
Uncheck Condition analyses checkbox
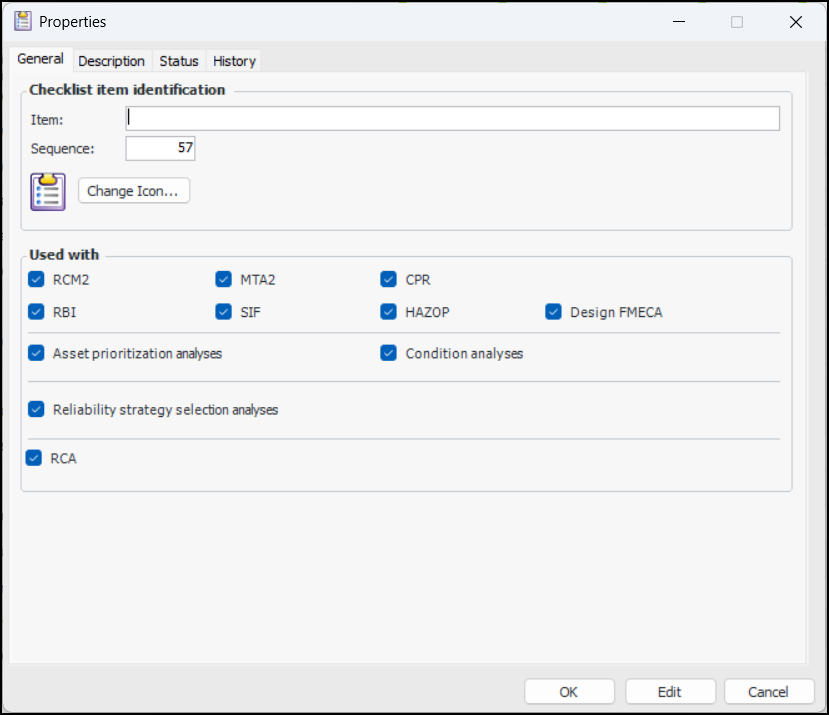(x=389, y=353)
